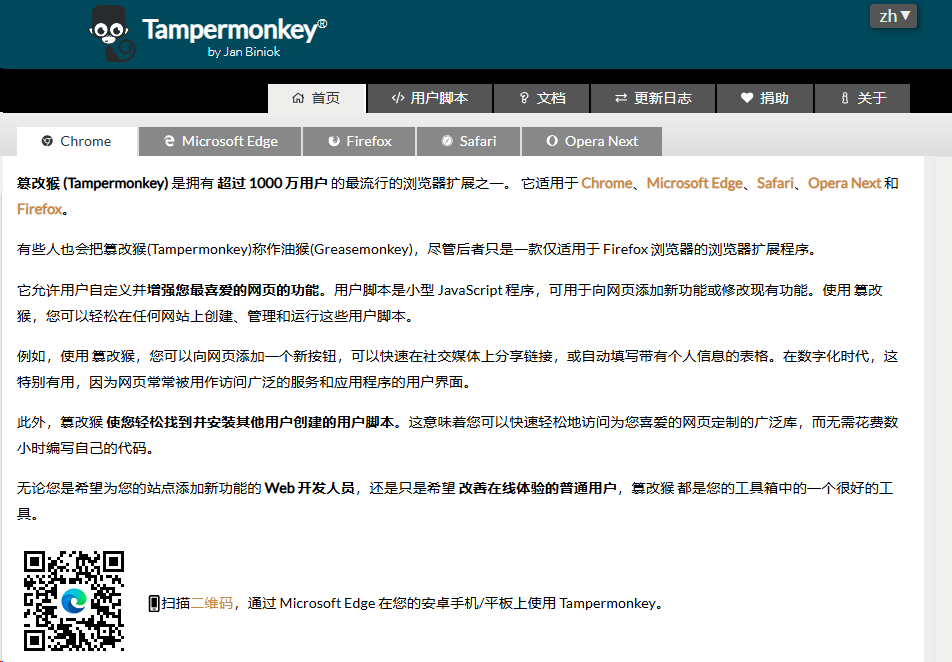Screen dimensions: 952x662
Task: Click the Tampermonkey title text in header
Action: [234, 30]
